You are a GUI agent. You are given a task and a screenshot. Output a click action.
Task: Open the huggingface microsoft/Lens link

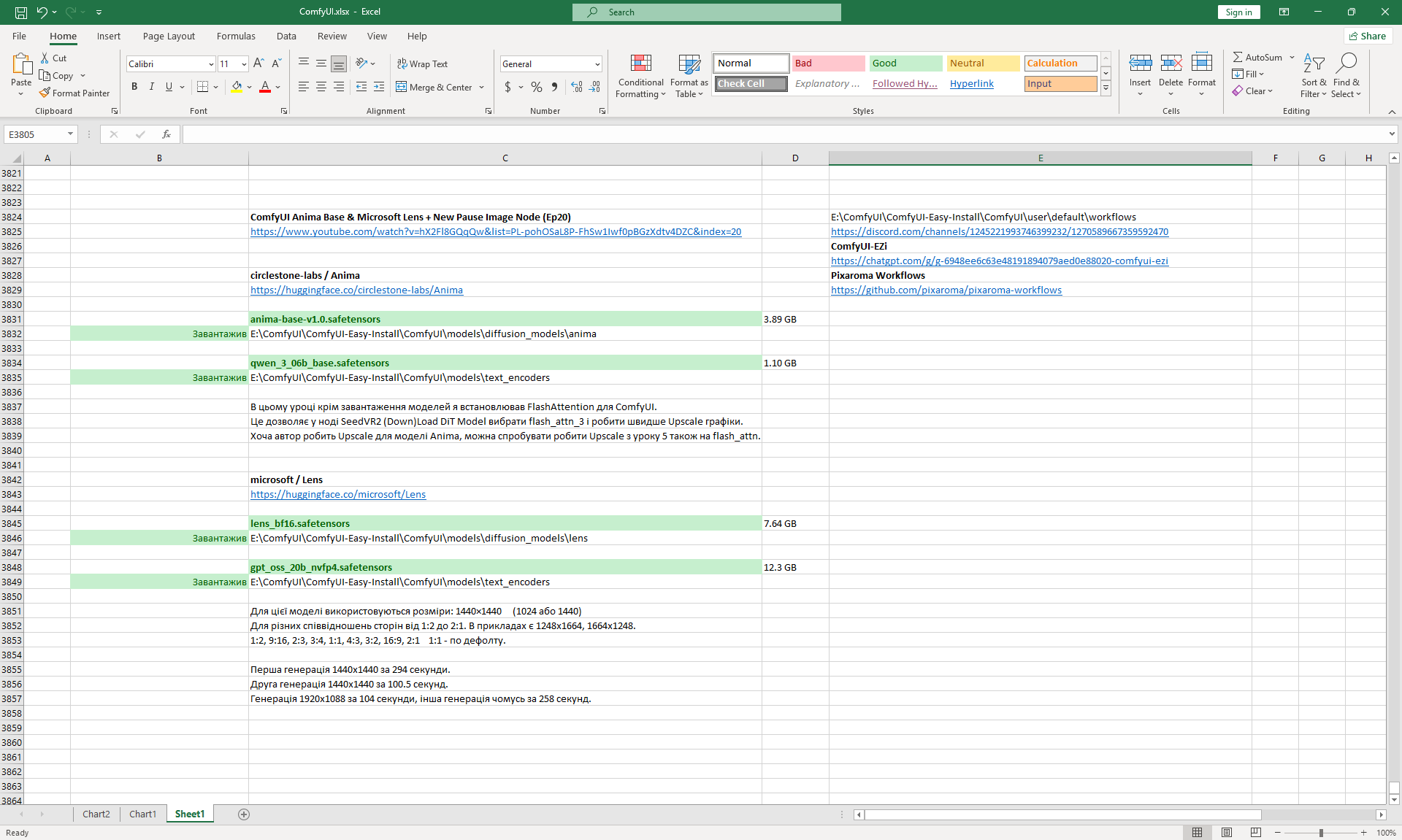coord(338,494)
